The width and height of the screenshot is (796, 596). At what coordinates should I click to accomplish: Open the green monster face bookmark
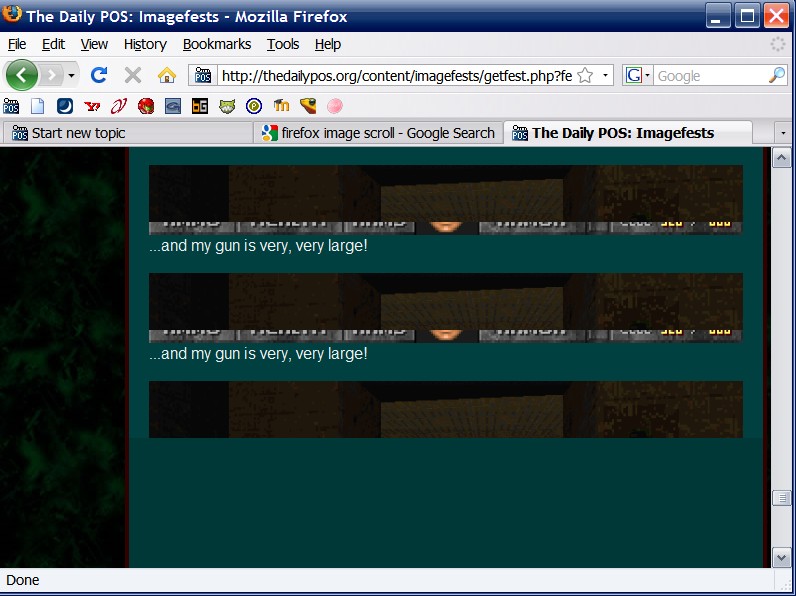click(227, 106)
